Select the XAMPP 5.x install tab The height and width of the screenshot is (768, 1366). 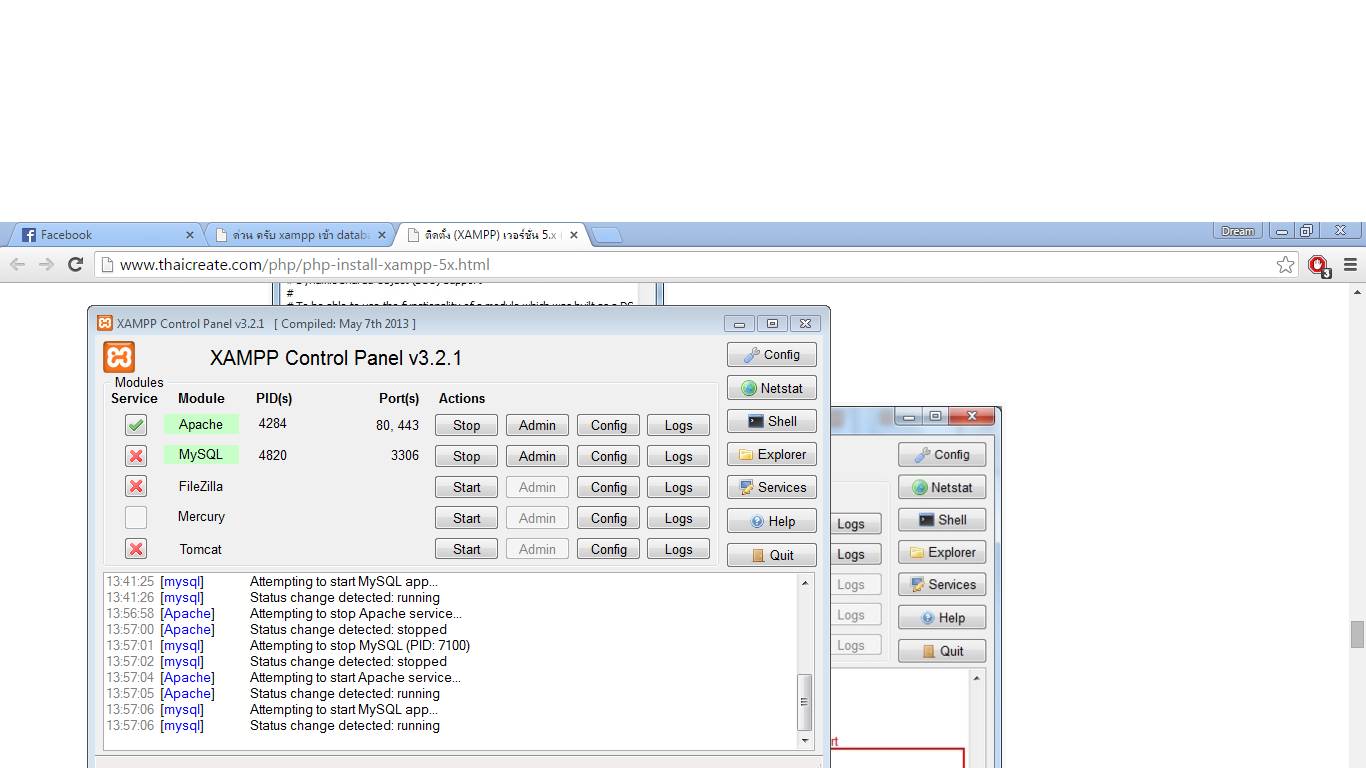(491, 235)
